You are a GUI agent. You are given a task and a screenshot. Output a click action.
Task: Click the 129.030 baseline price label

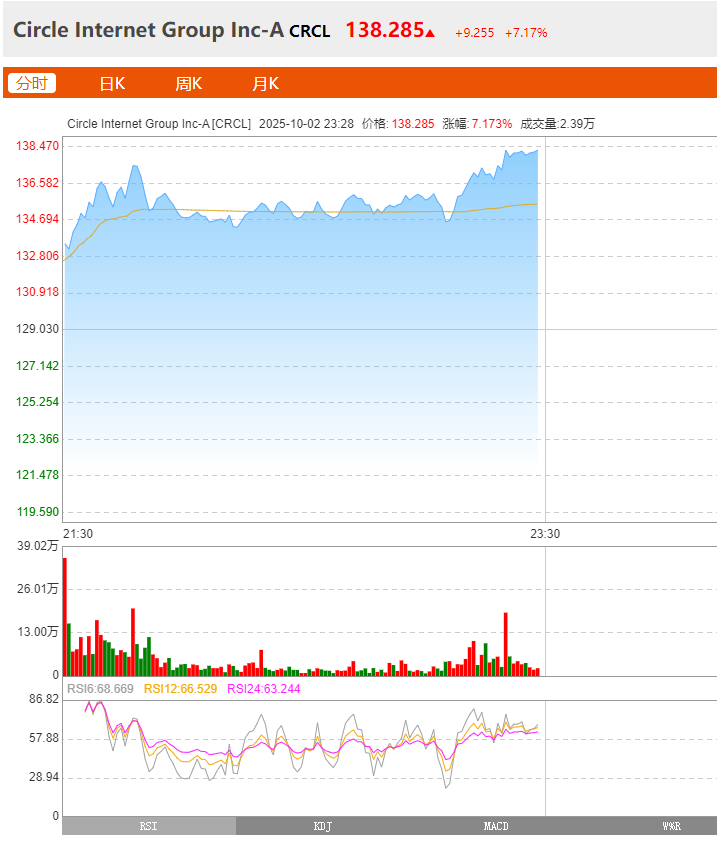point(38,329)
